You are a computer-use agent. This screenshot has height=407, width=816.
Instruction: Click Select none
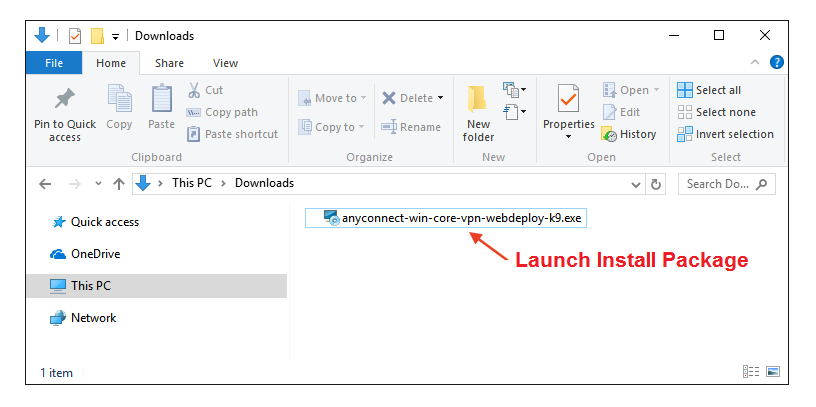(x=716, y=112)
